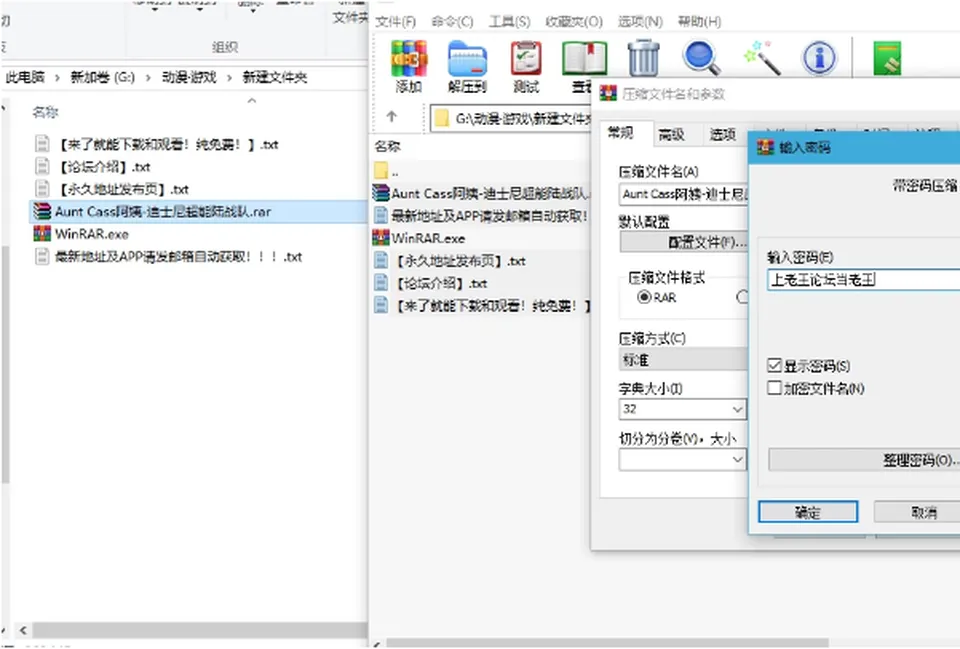Open the 切分为分卷 volume size dropdown
Screen dimensions: 960x649
pos(737,459)
